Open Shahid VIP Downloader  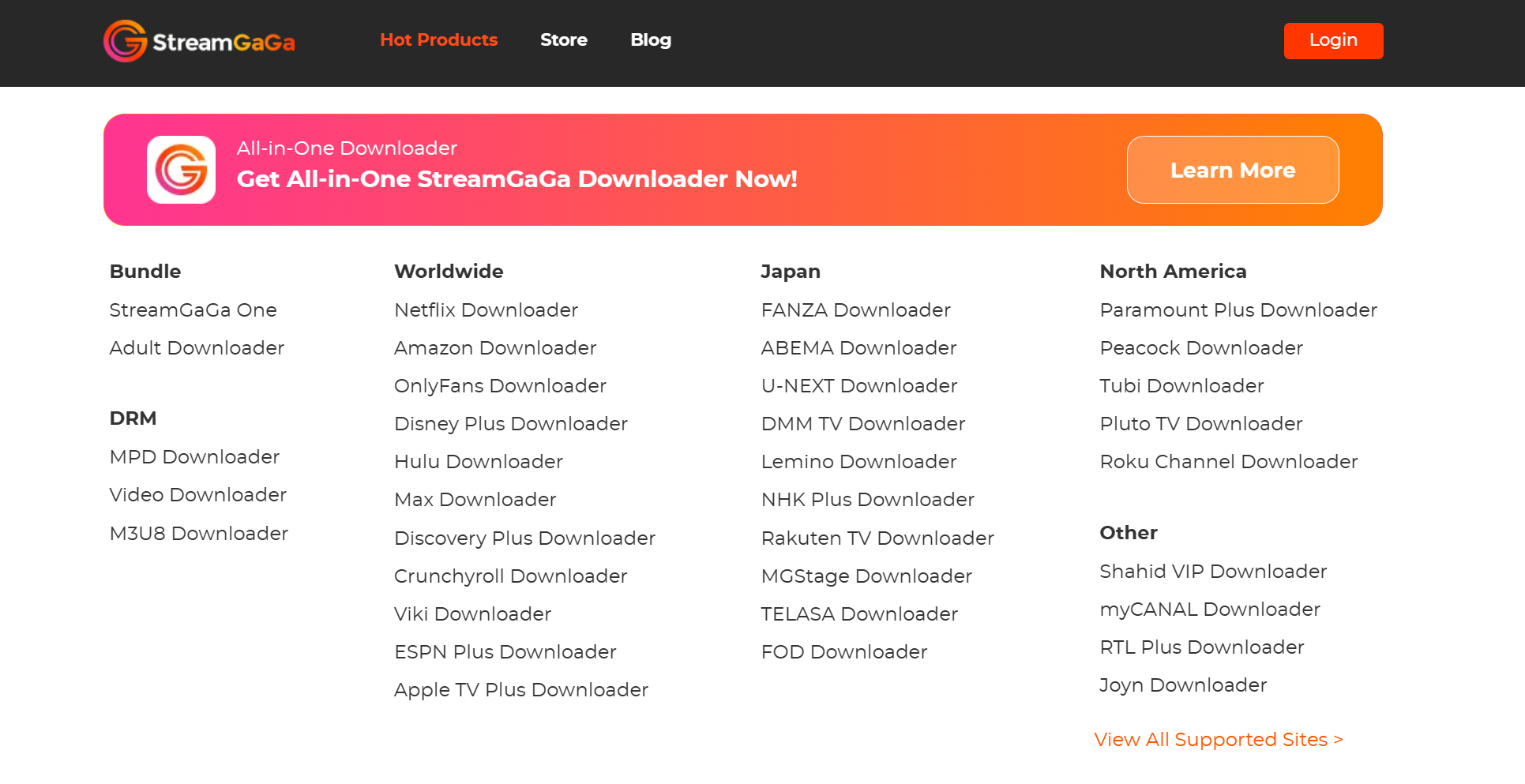pyautogui.click(x=1212, y=572)
